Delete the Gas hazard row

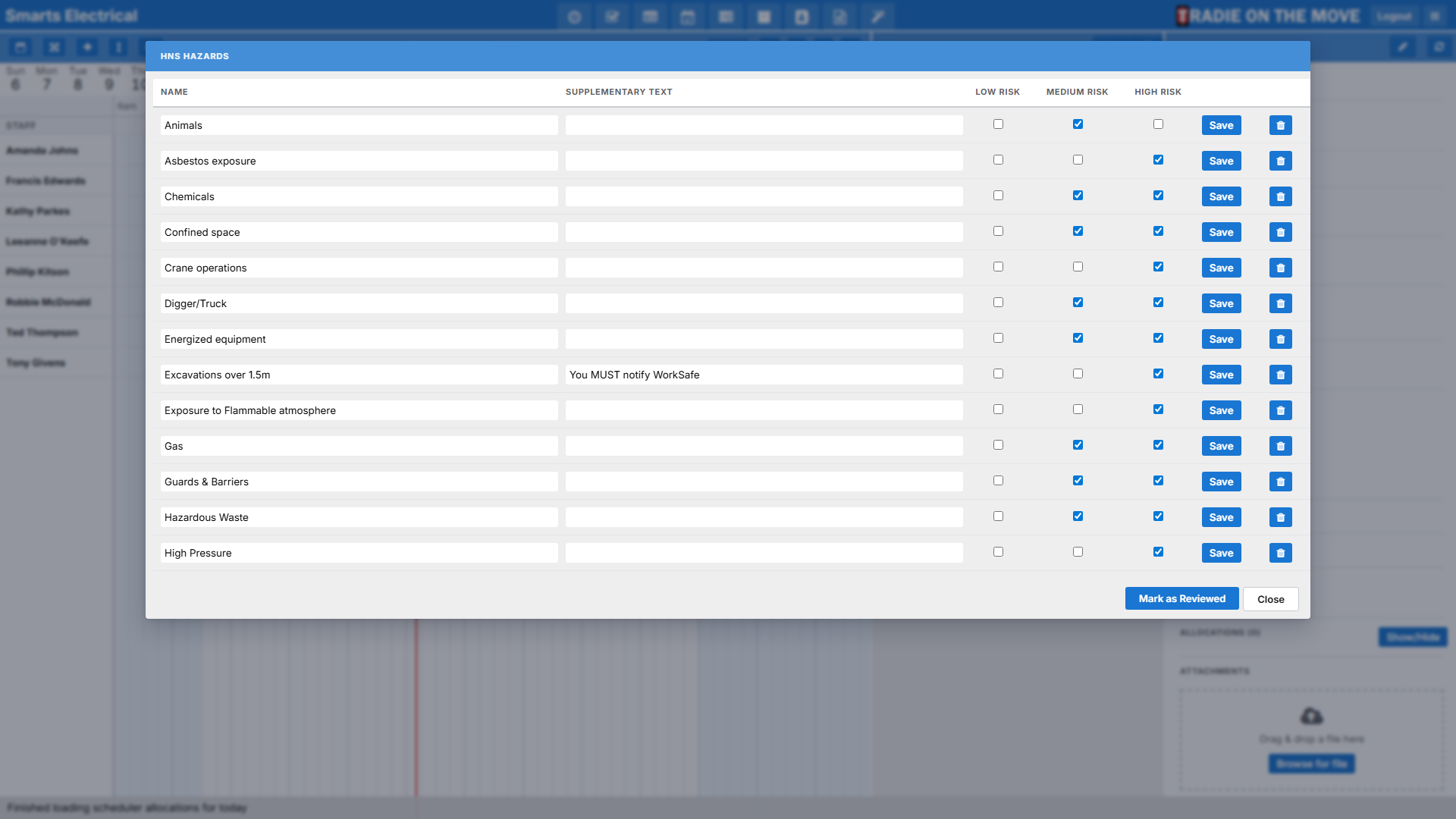coord(1280,446)
